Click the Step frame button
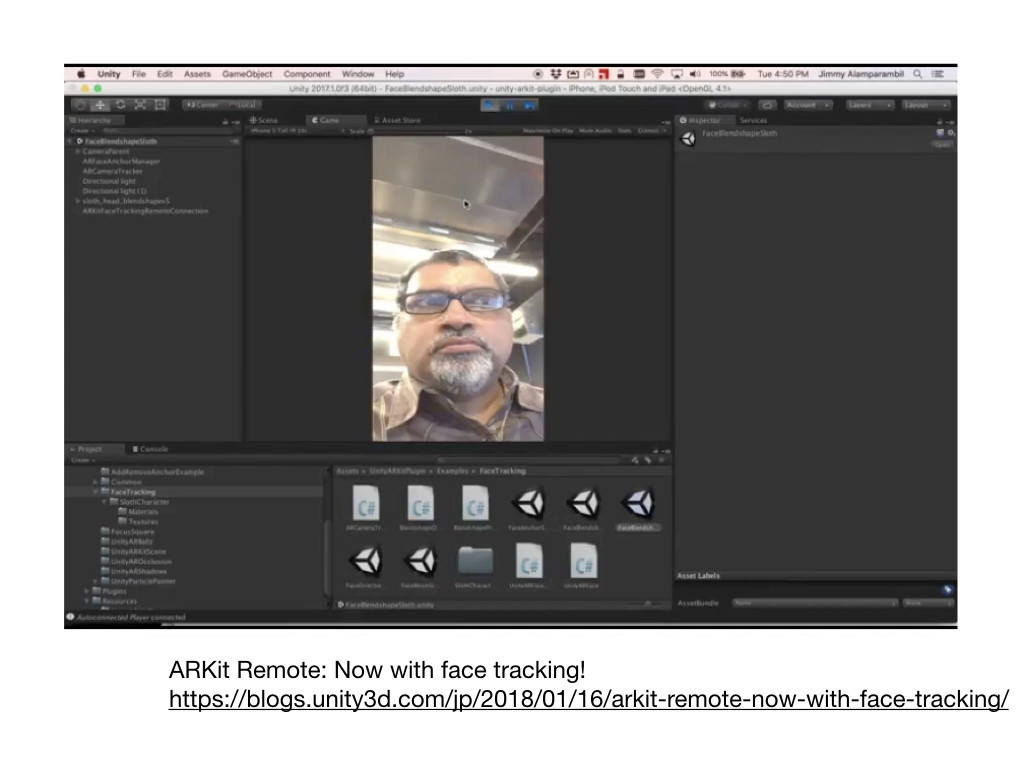This screenshot has width=1024, height=768. pyautogui.click(x=529, y=105)
